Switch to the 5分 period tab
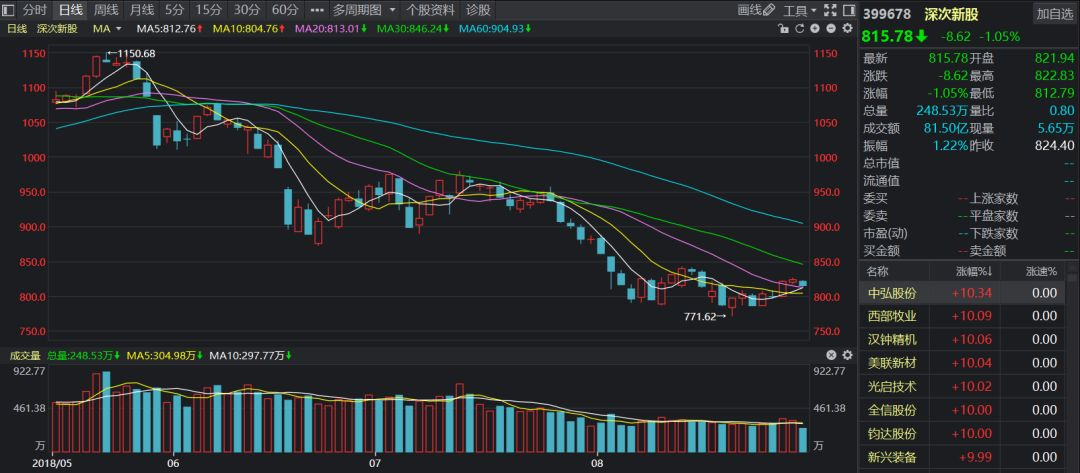This screenshot has width=1080, height=473. [175, 10]
